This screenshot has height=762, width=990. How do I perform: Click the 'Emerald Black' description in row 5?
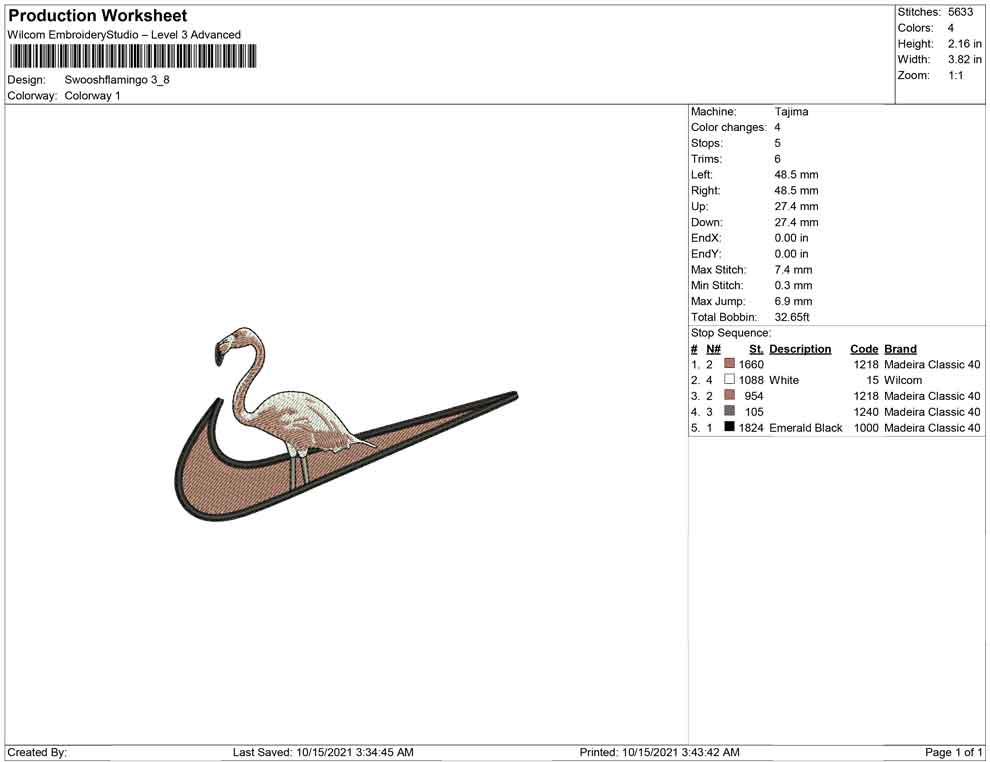click(806, 427)
